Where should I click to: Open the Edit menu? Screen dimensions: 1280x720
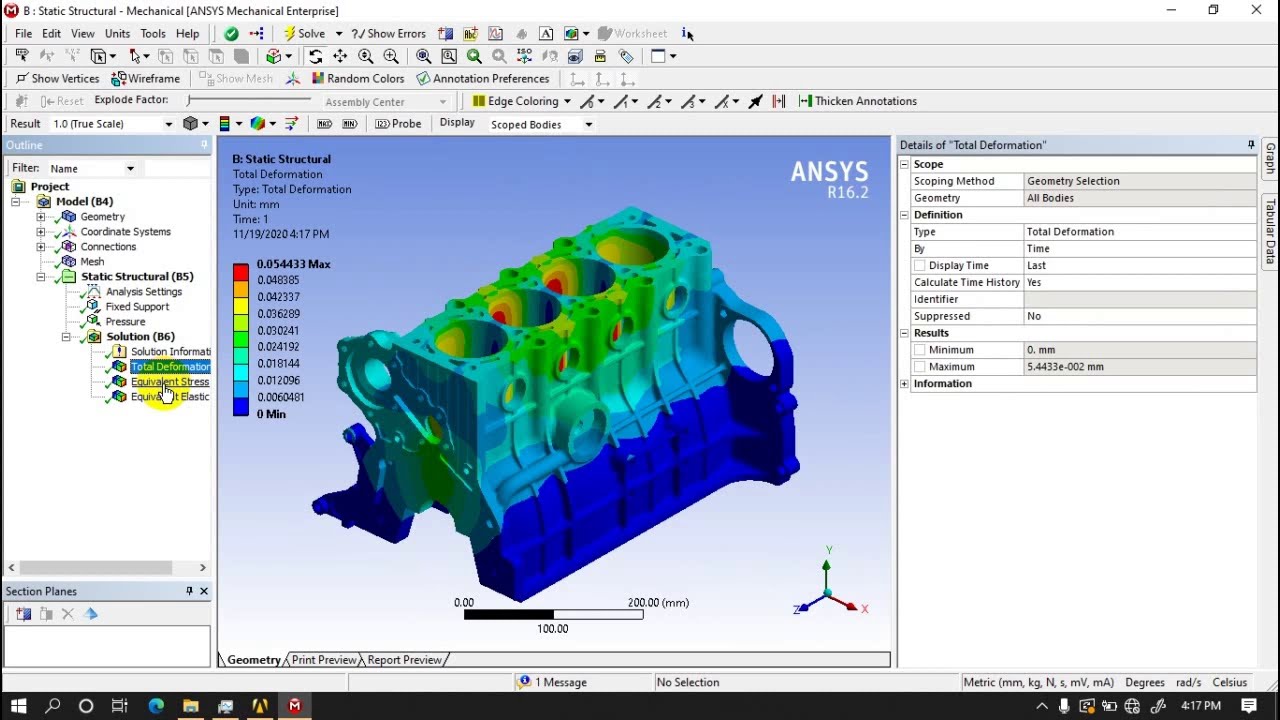click(51, 33)
